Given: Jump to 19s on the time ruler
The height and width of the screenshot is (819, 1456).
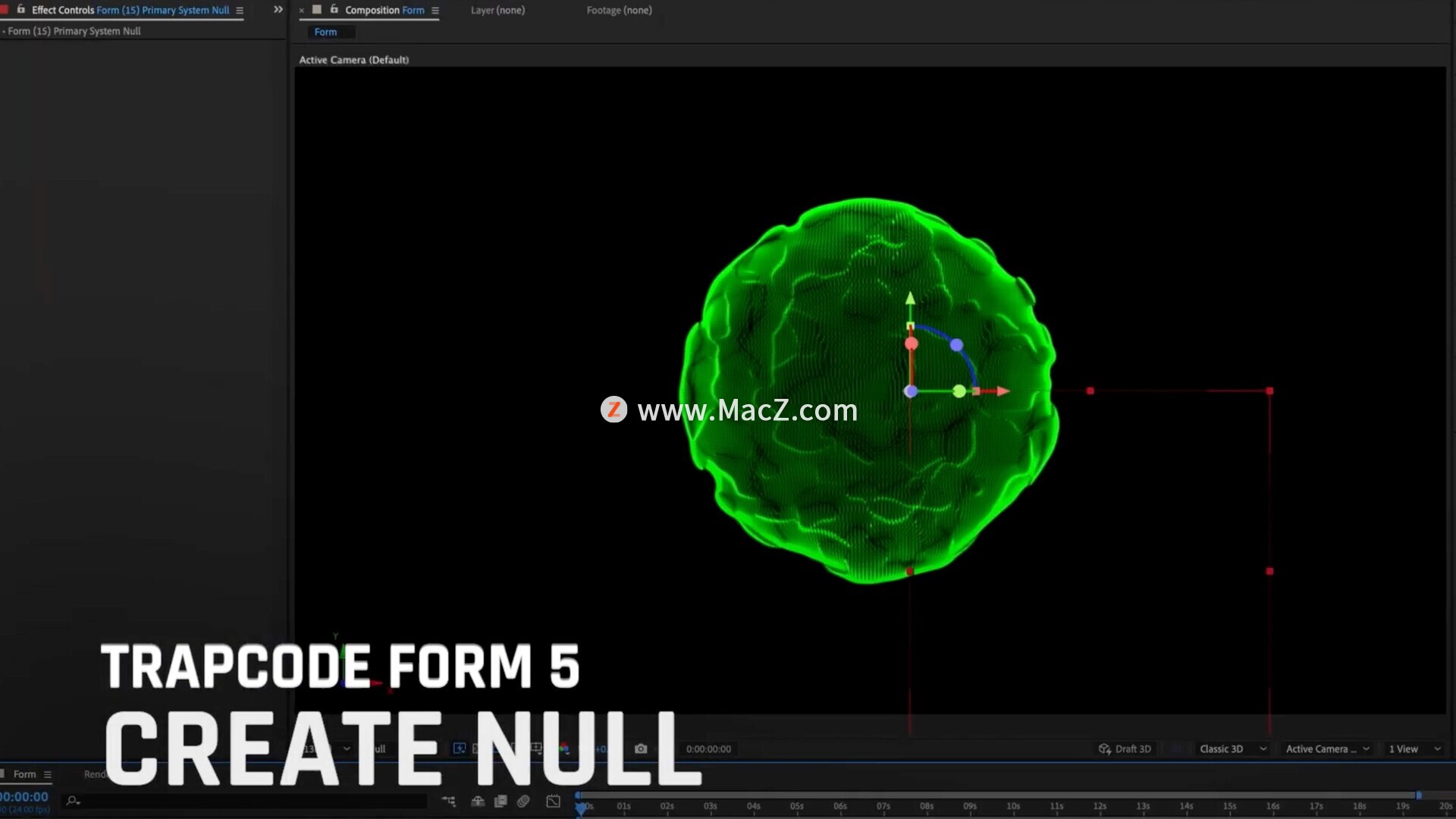Looking at the screenshot, I should [x=1402, y=806].
